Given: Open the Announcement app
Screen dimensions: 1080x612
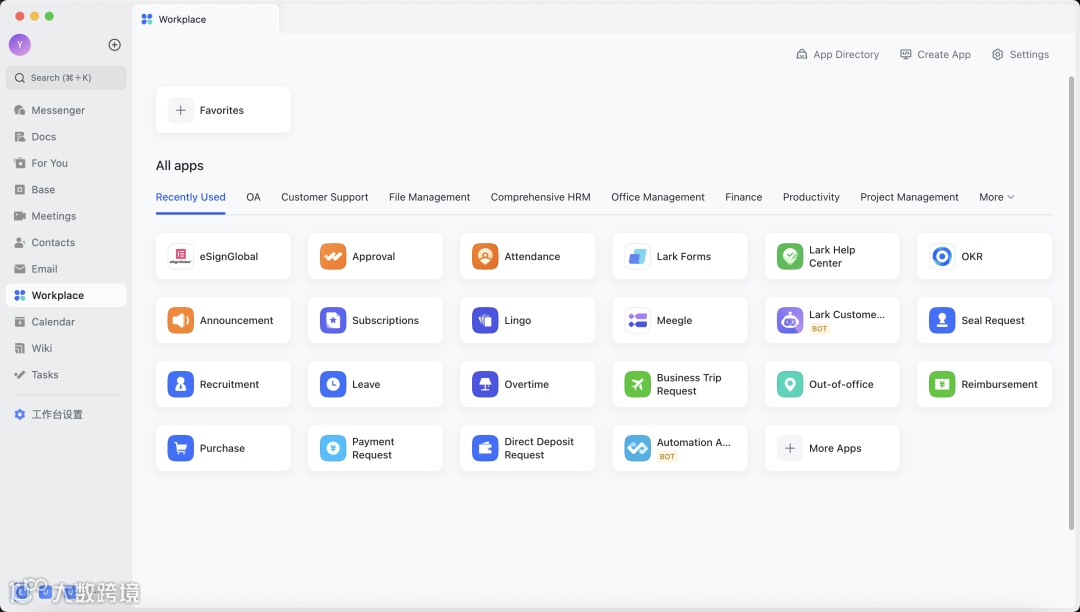Looking at the screenshot, I should tap(222, 320).
